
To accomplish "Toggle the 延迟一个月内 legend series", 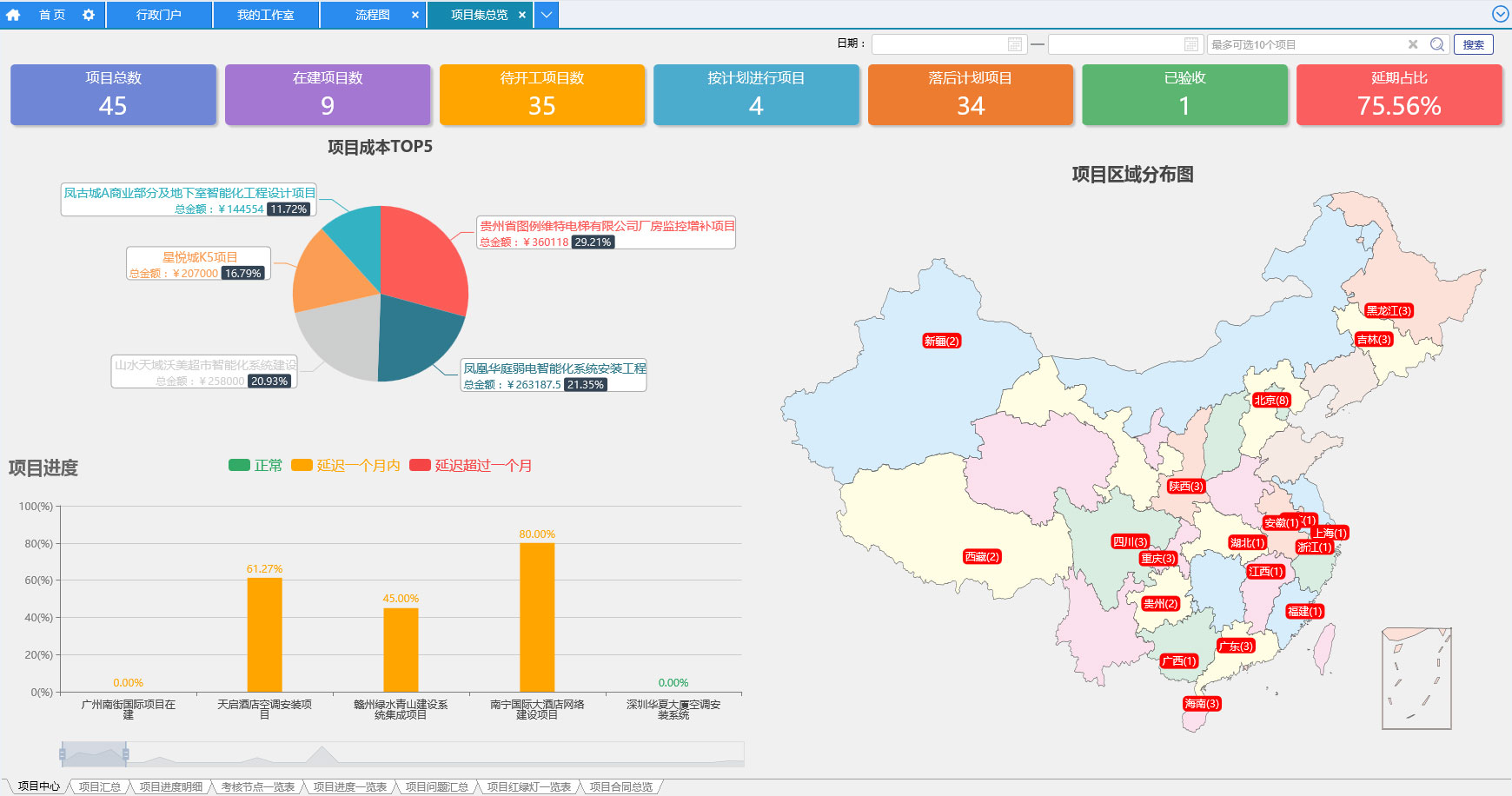I will click(346, 466).
